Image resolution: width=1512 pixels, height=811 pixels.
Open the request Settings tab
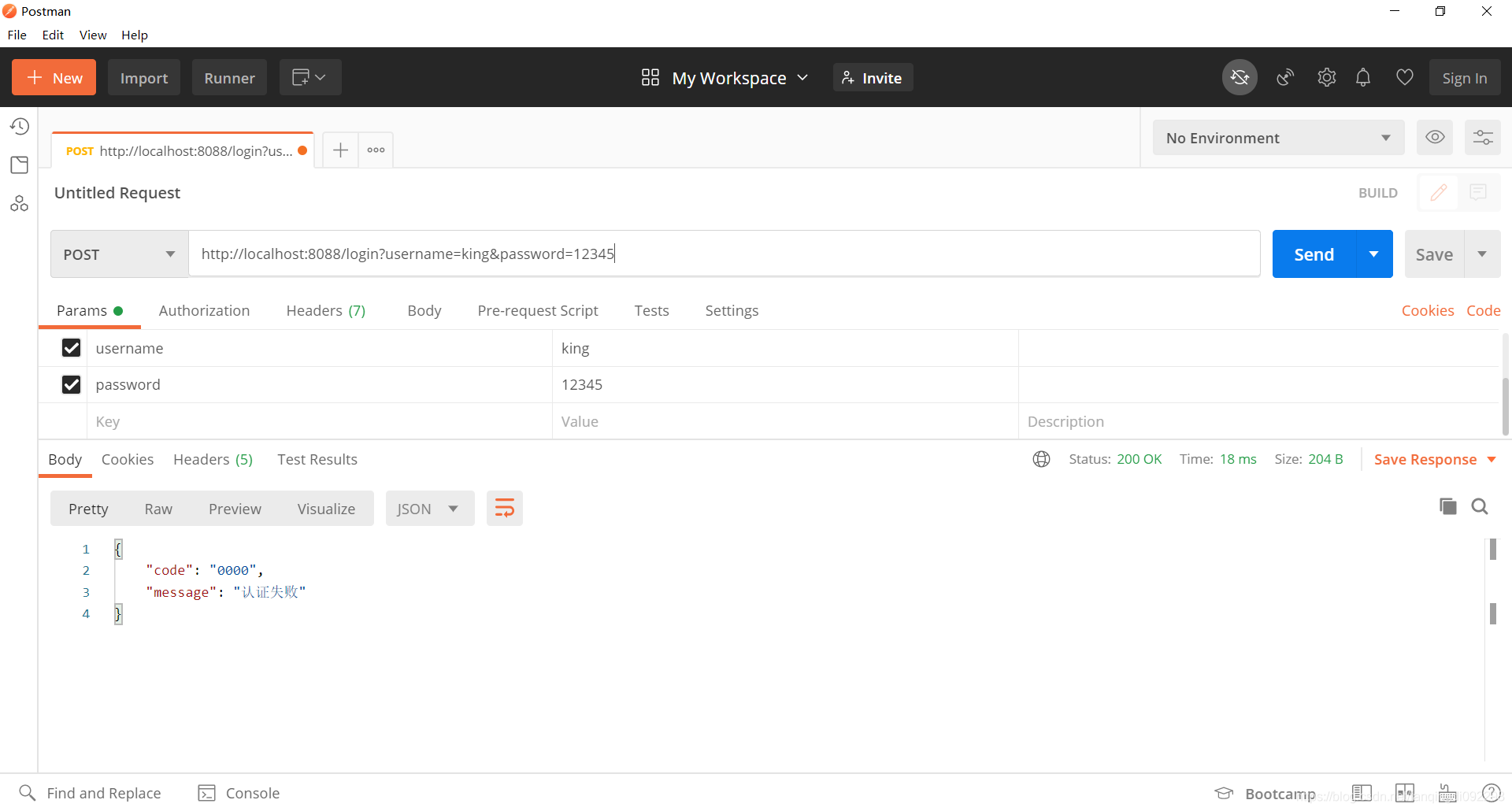pyautogui.click(x=732, y=310)
